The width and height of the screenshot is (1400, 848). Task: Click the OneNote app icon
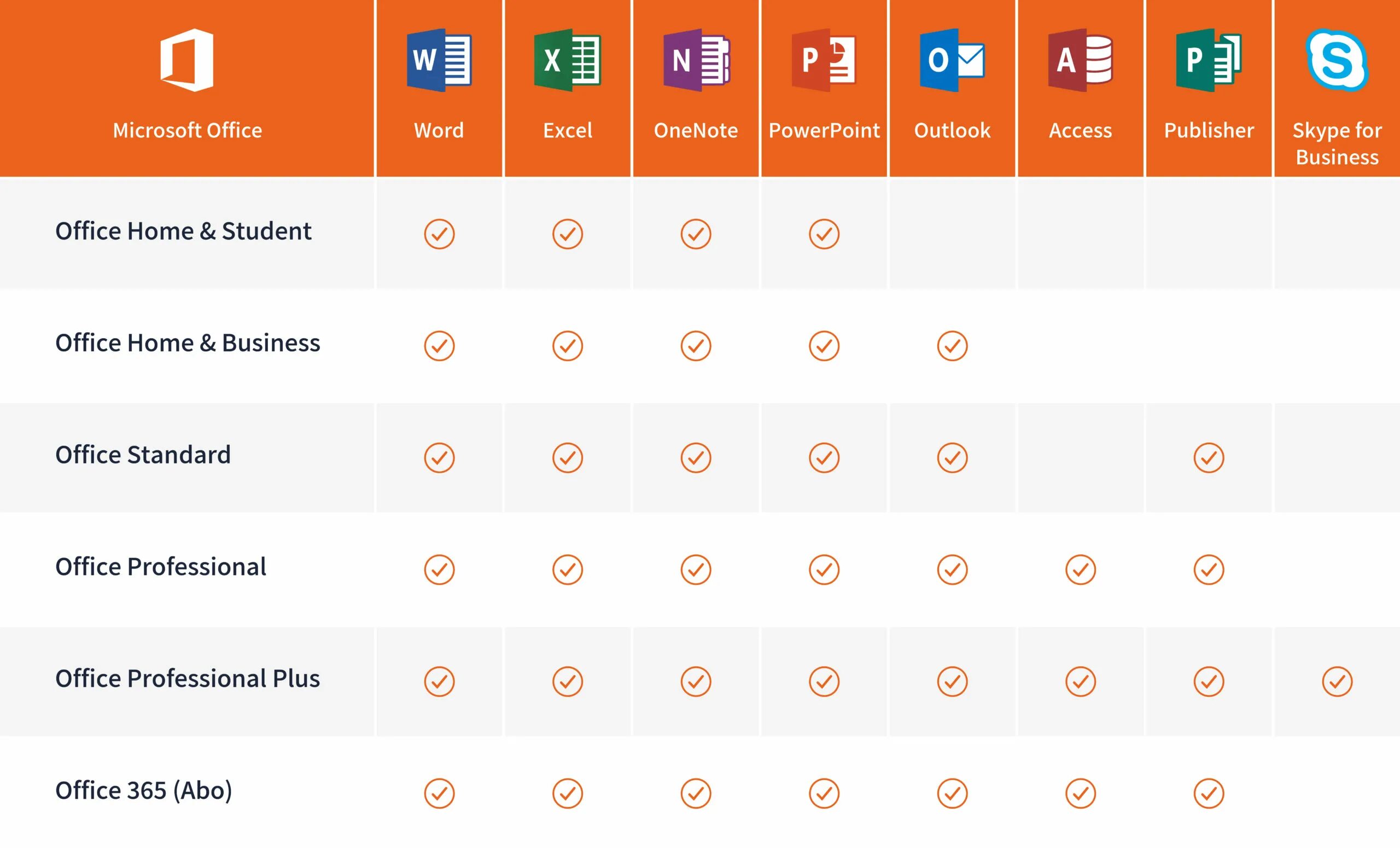[696, 60]
